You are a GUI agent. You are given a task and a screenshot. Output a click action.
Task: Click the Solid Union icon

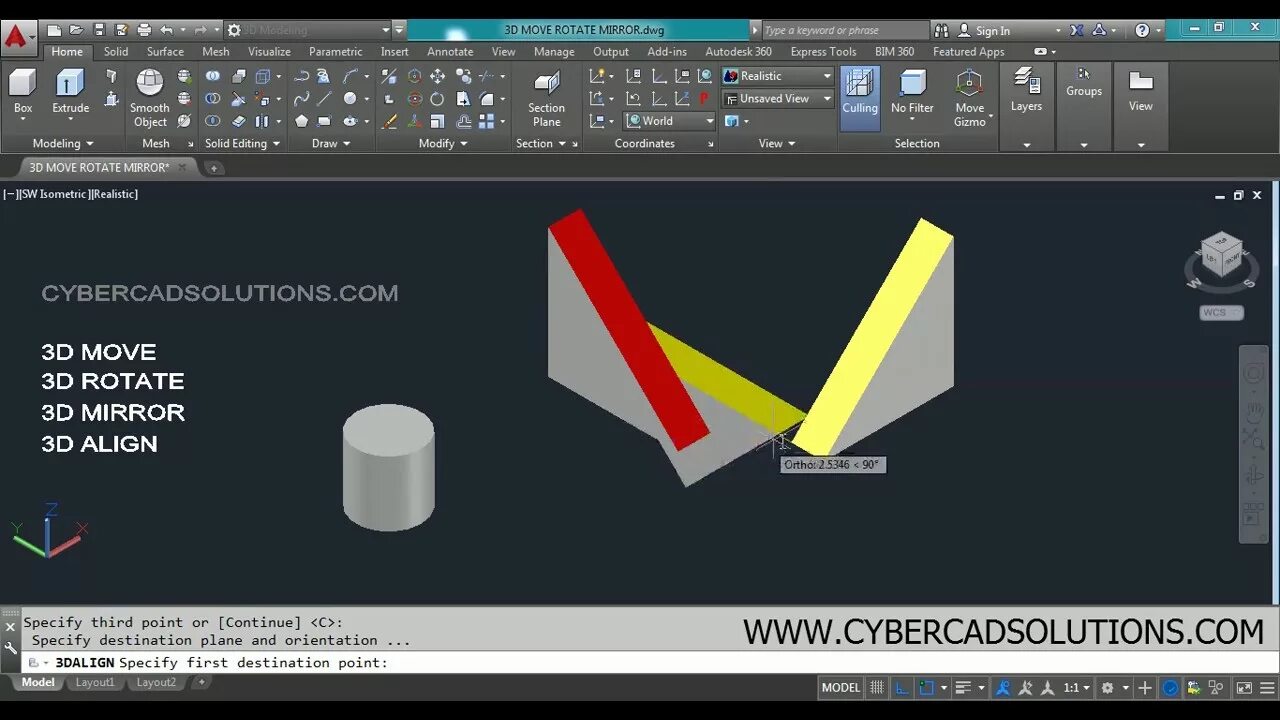point(213,76)
